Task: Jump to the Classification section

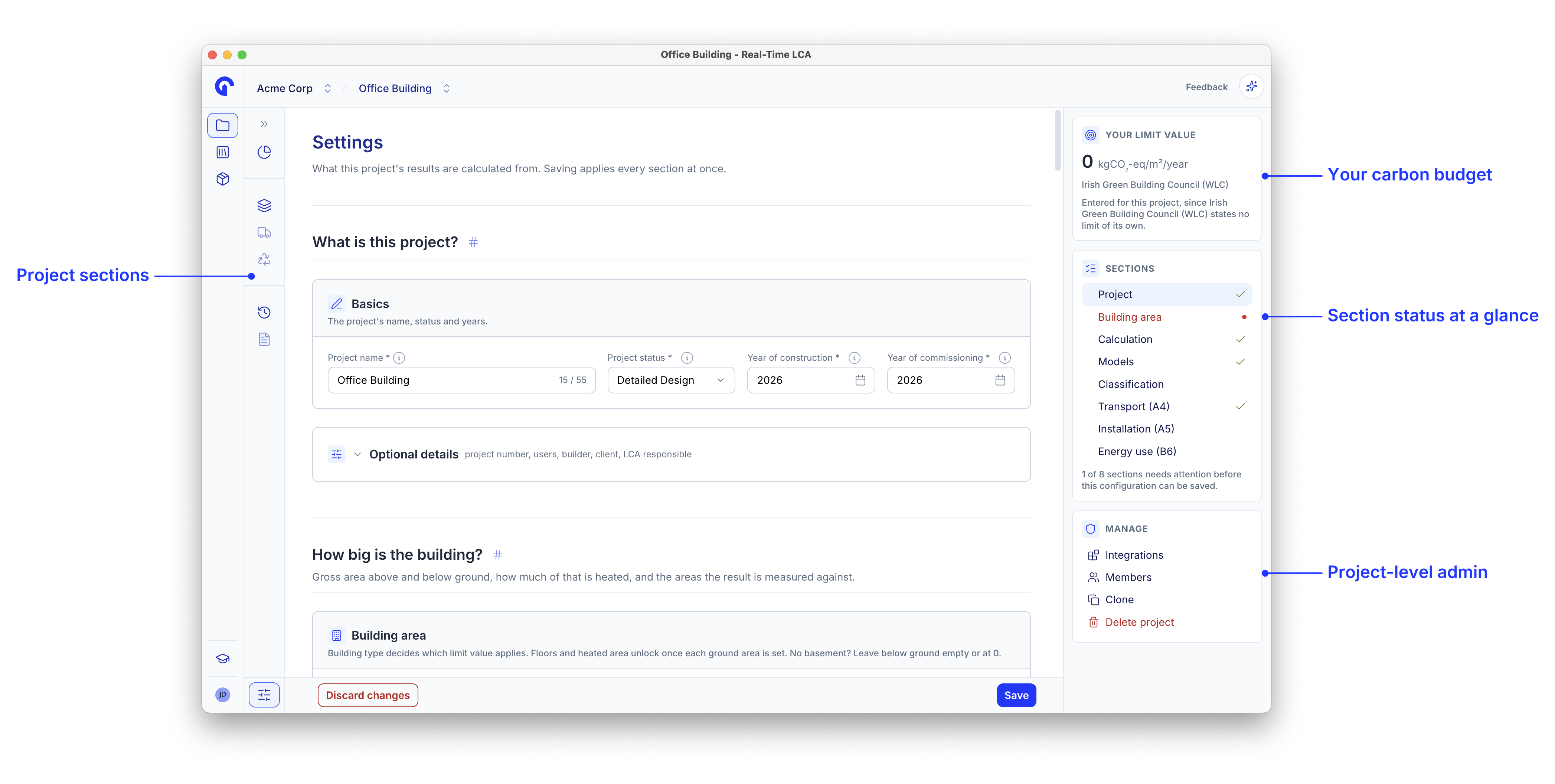Action: pos(1166,384)
